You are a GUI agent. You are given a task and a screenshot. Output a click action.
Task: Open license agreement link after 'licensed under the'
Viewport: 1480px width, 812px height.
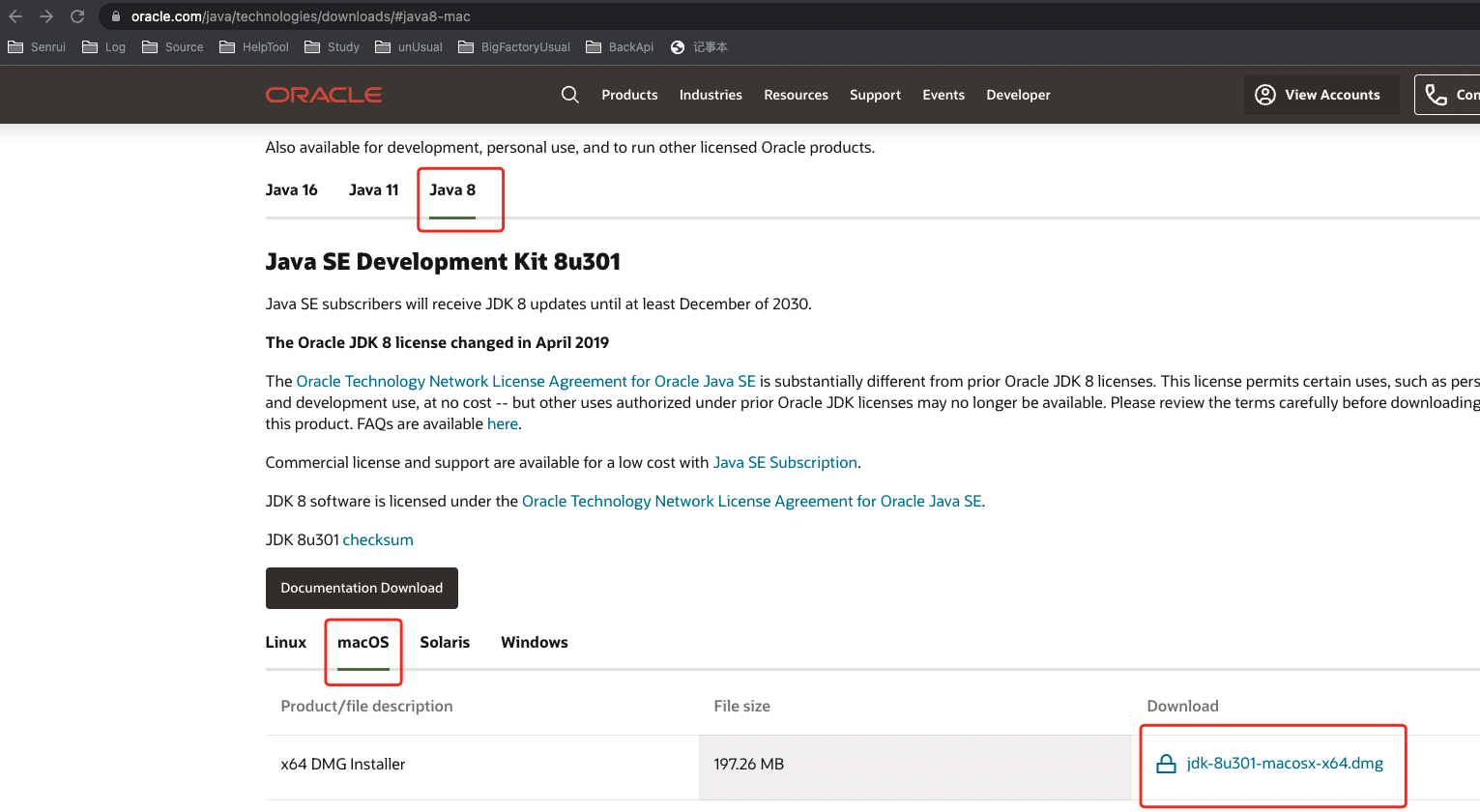(x=752, y=501)
